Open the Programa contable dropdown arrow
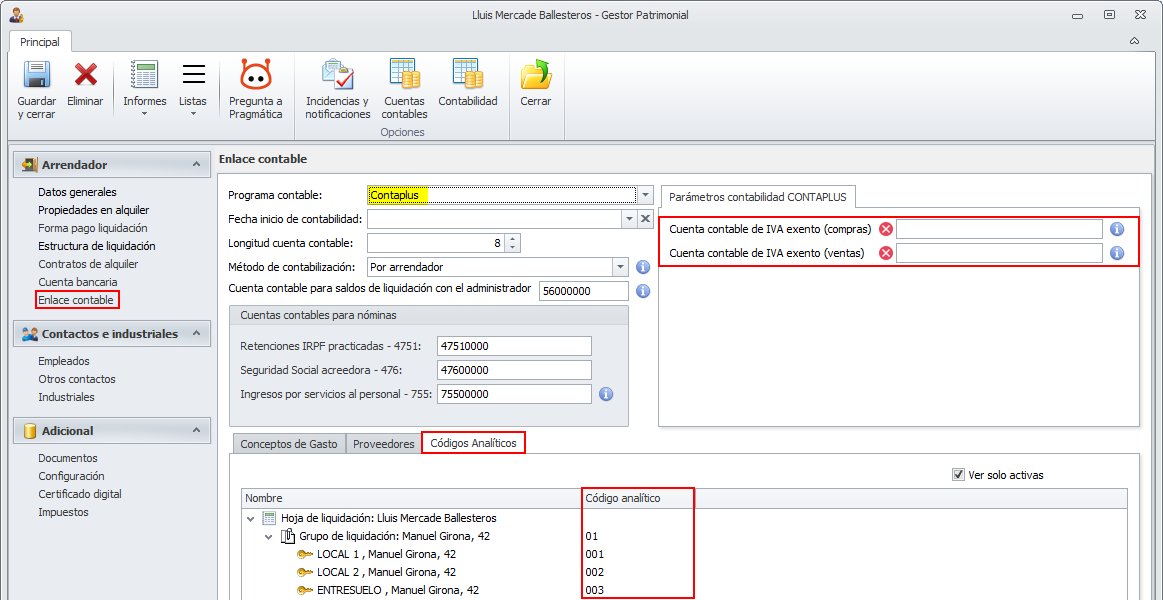 point(645,195)
